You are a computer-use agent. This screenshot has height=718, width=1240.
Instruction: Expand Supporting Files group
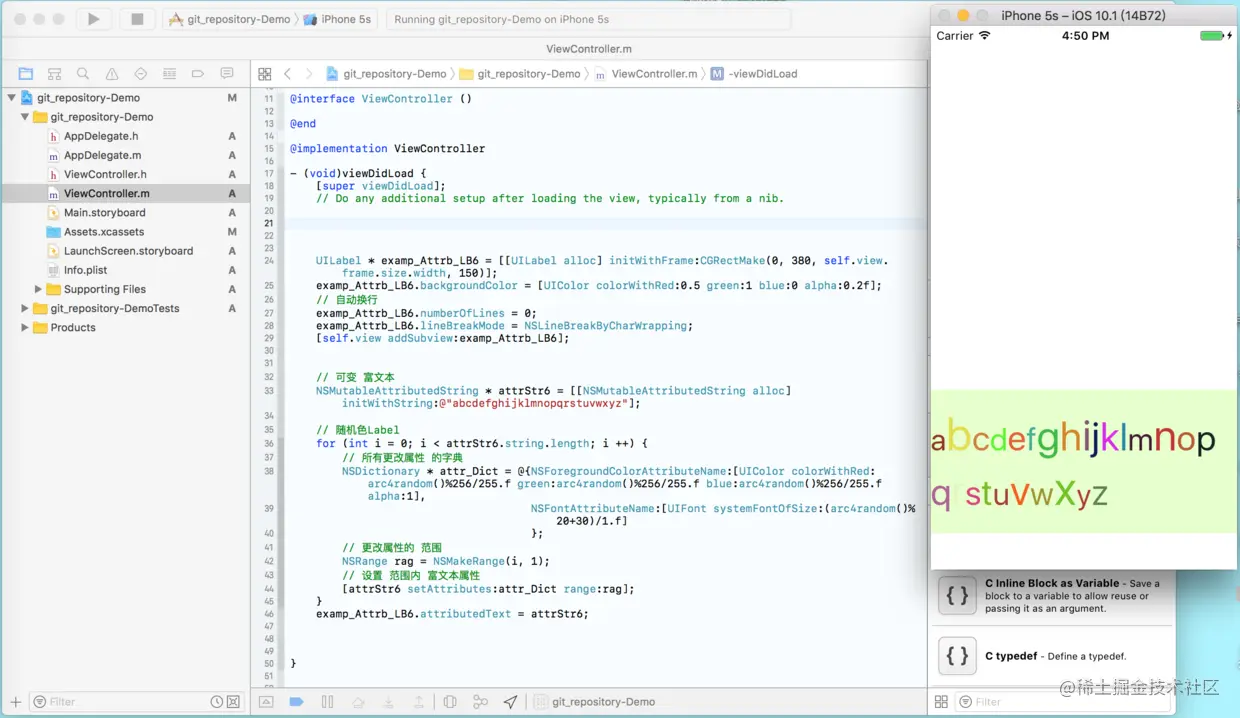tap(38, 290)
